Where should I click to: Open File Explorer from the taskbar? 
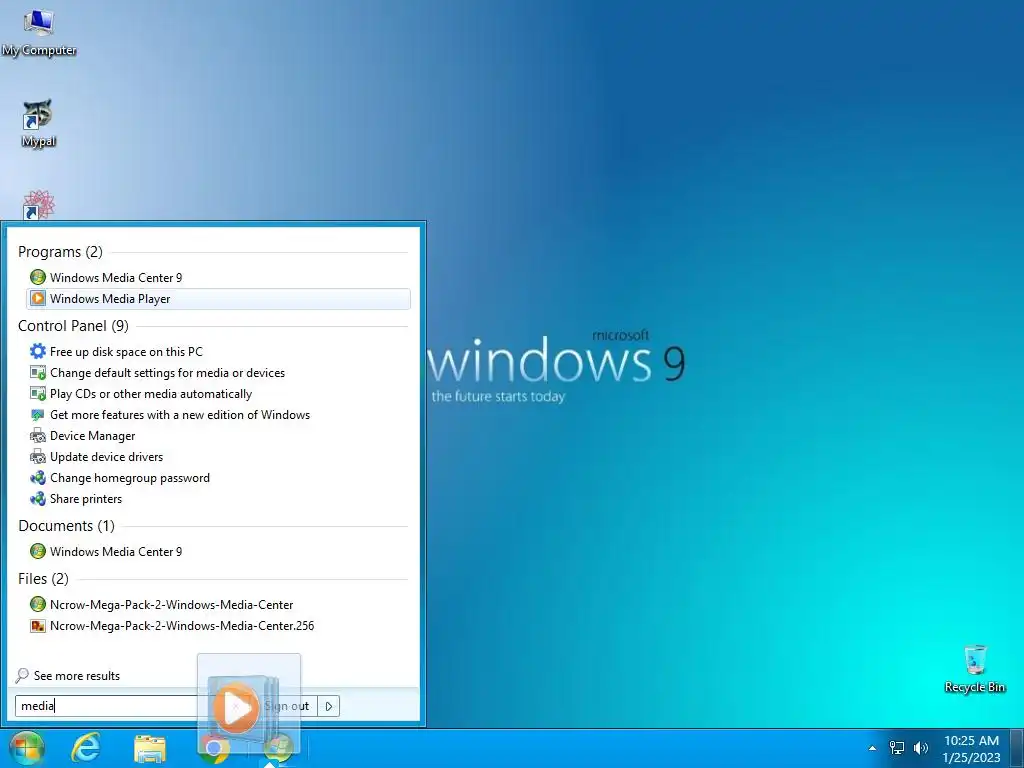[x=150, y=748]
